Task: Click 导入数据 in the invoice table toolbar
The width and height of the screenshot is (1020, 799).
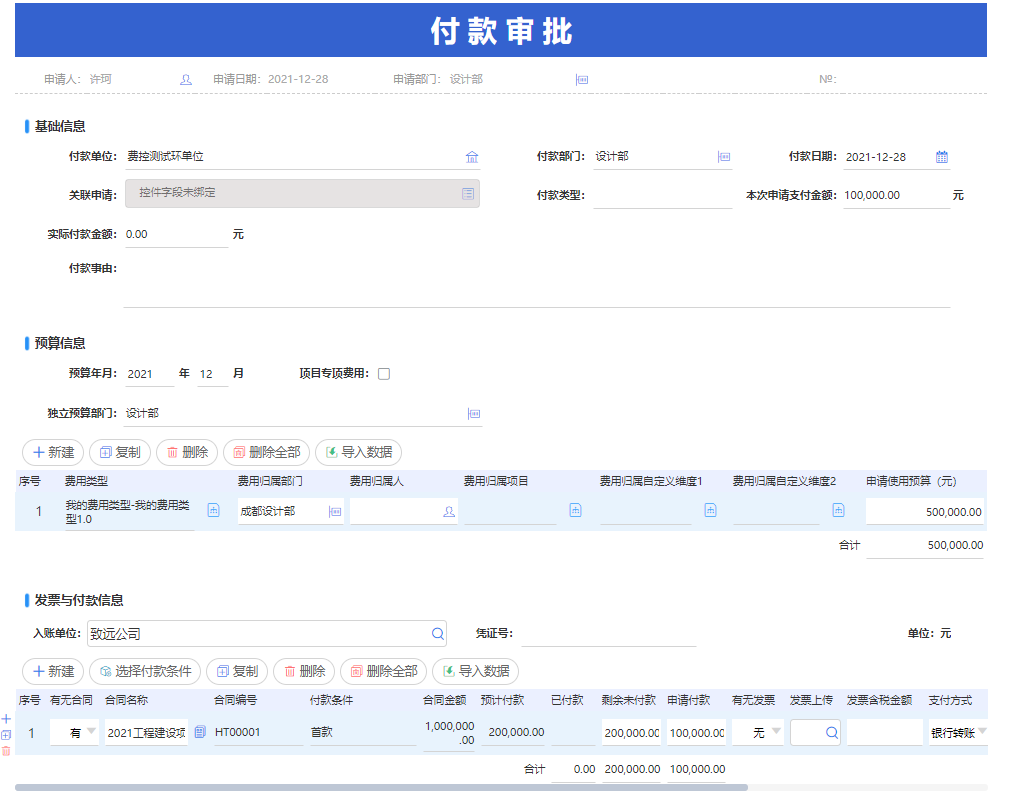Action: (476, 671)
